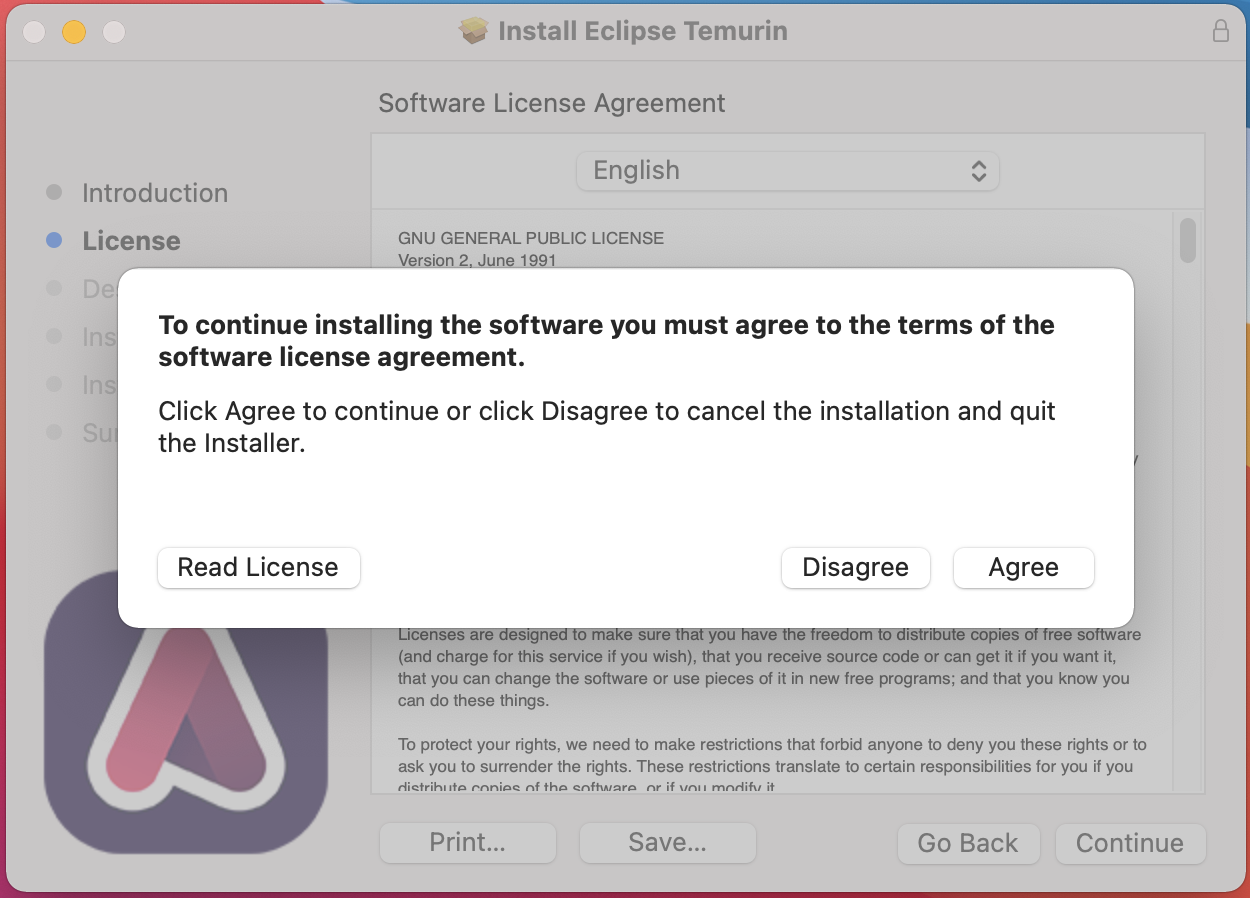1250x898 pixels.
Task: Click the lock icon in title bar
Action: [1221, 31]
